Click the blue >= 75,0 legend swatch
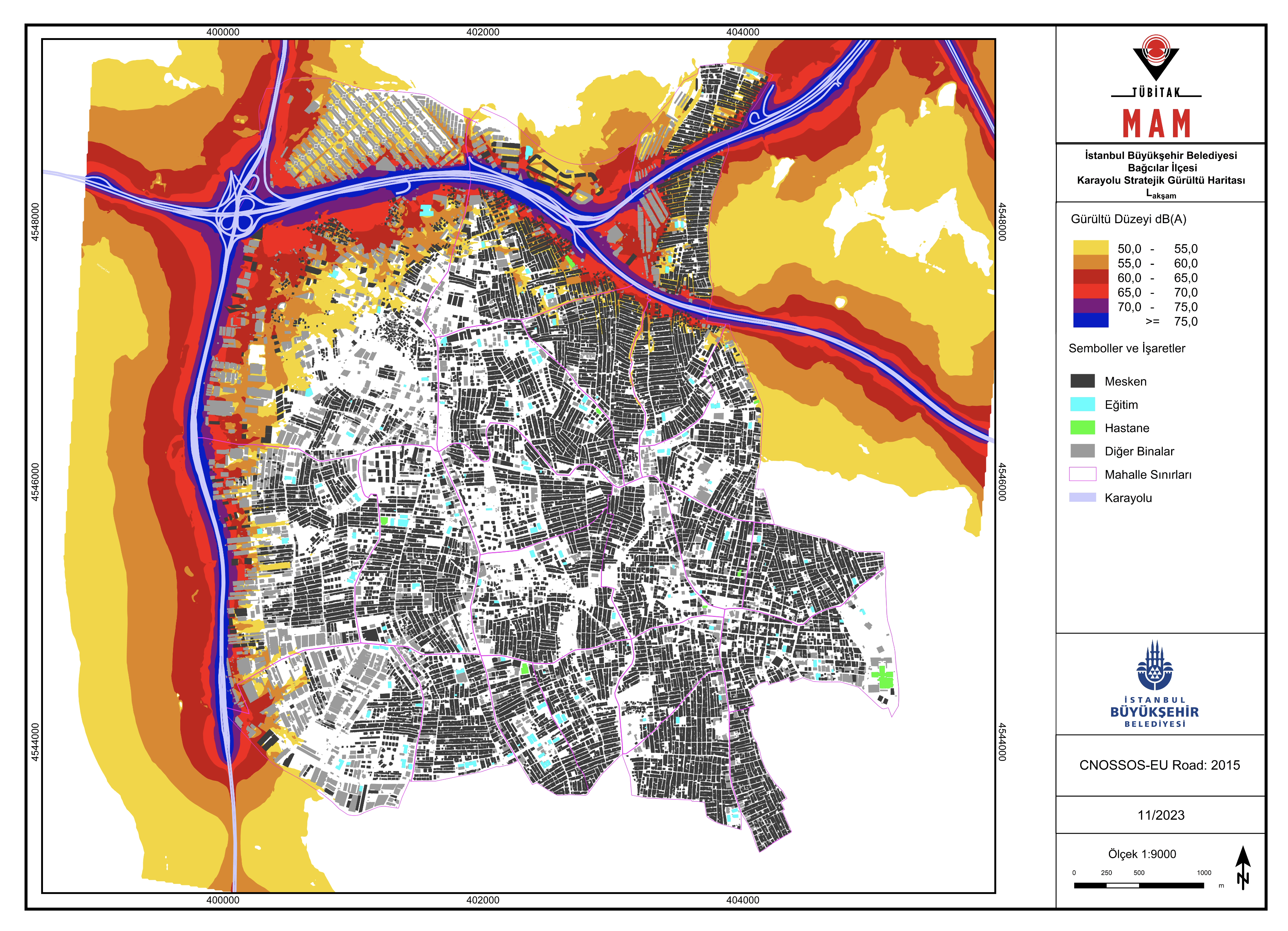Screen dimensions: 1288x931 click(1090, 321)
